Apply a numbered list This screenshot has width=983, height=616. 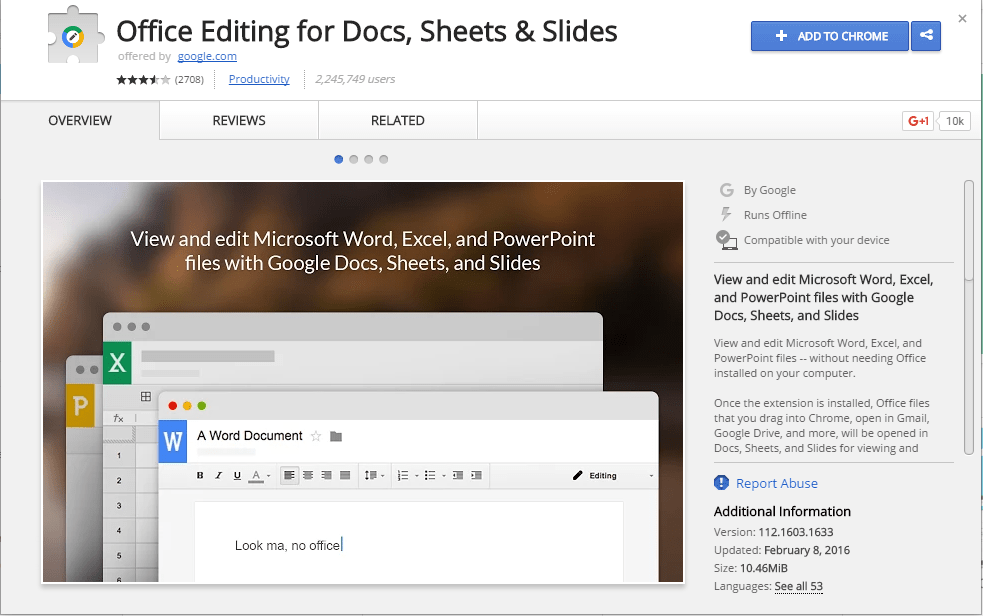pos(403,475)
